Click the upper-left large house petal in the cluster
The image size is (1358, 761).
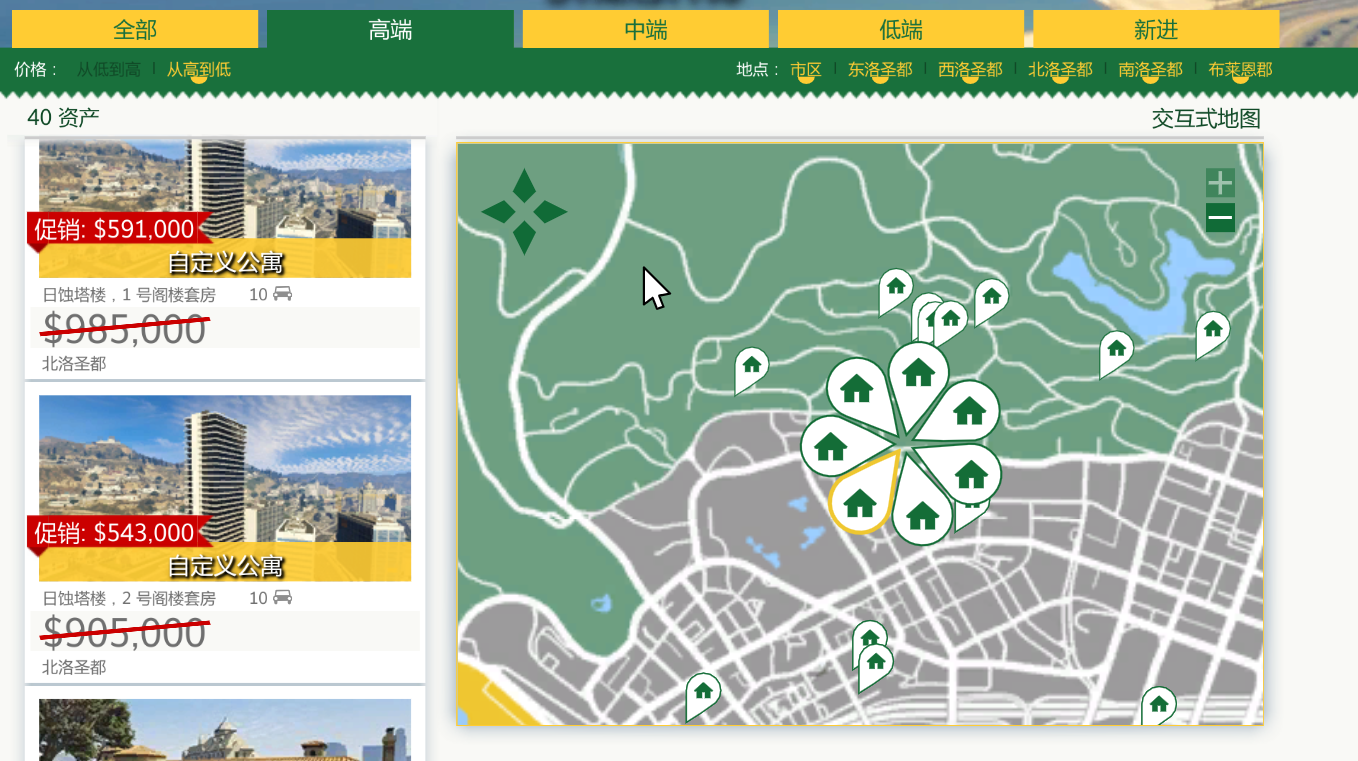(858, 391)
